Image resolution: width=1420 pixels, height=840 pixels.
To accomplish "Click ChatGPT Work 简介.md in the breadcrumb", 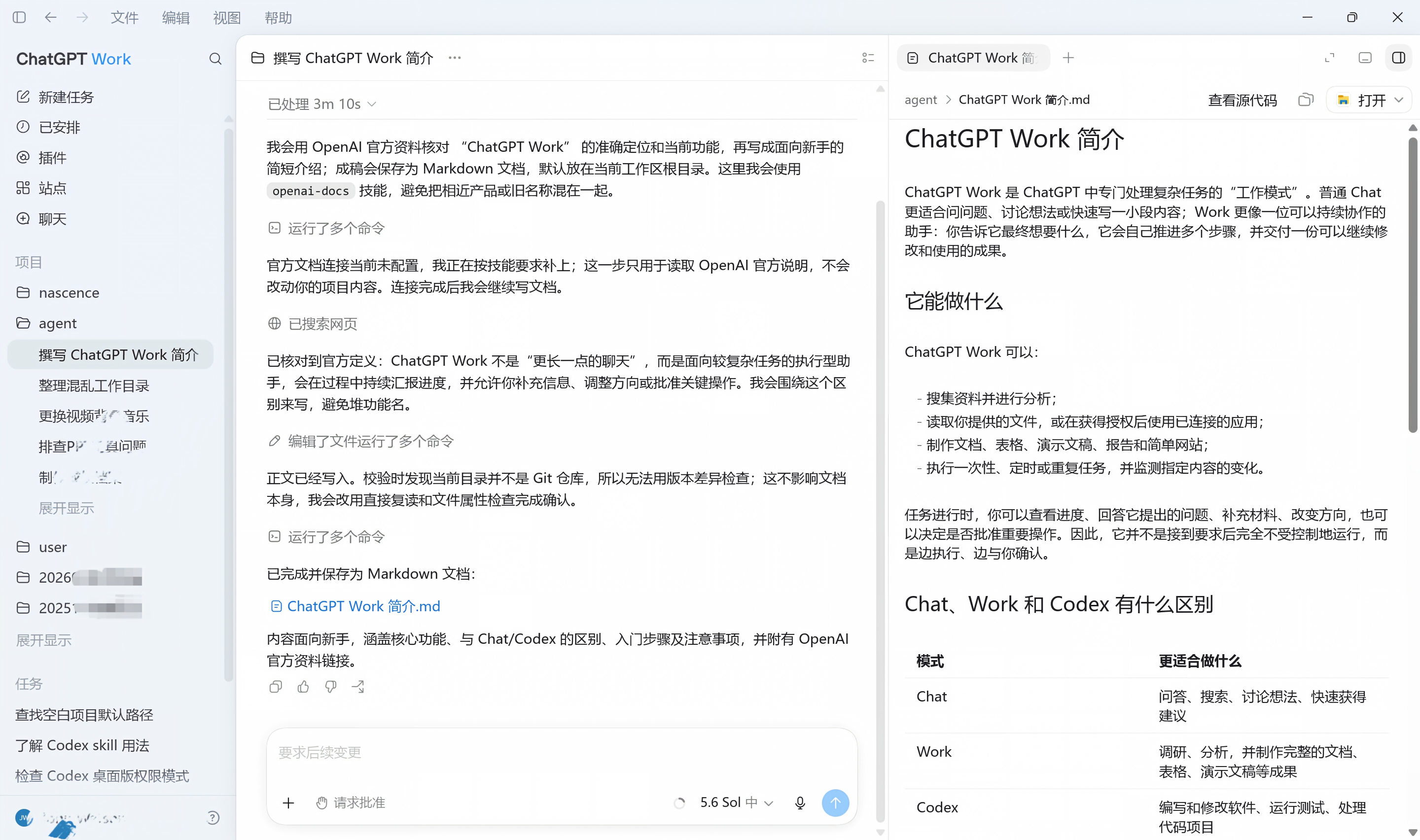I will click(1024, 100).
